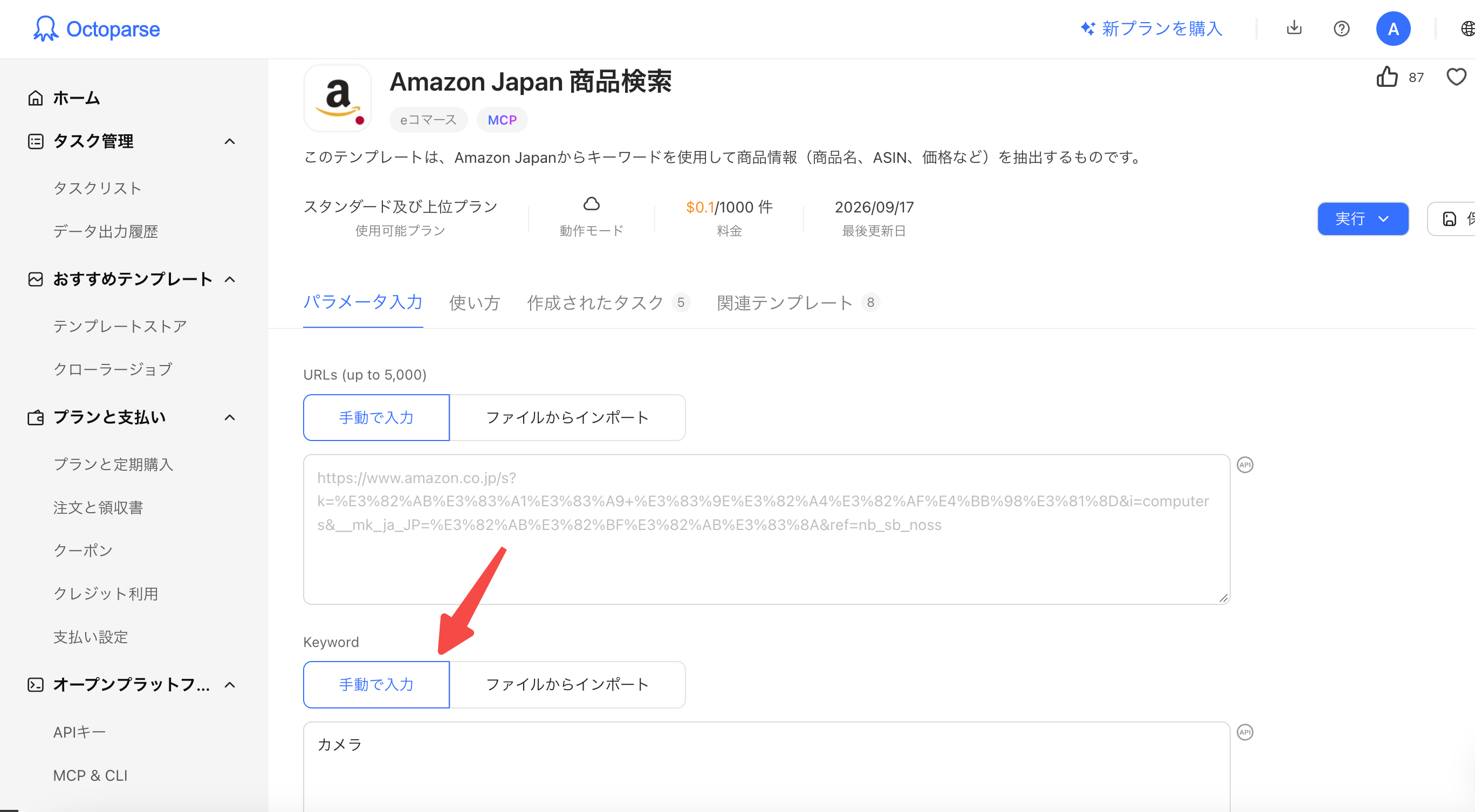Collapse the プランと支払い section chevron

coord(230,417)
